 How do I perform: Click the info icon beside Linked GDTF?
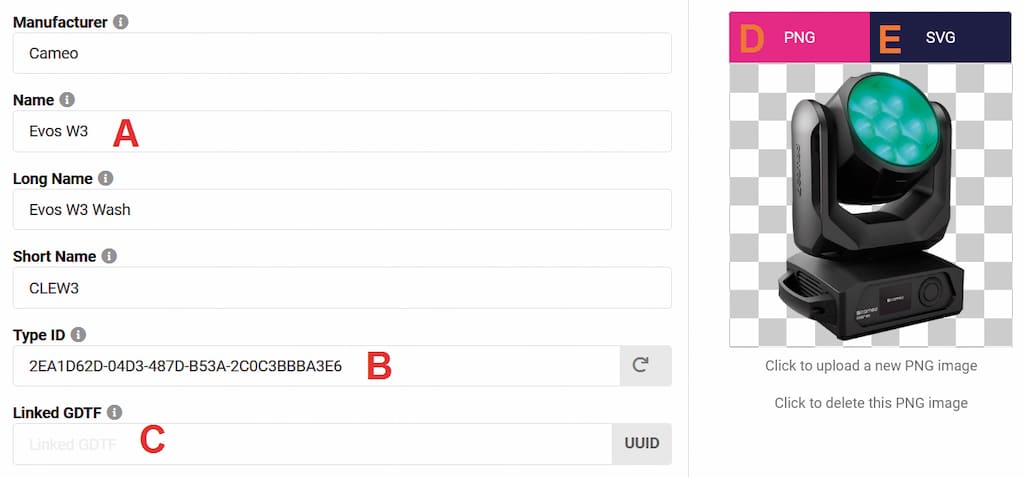tap(115, 412)
